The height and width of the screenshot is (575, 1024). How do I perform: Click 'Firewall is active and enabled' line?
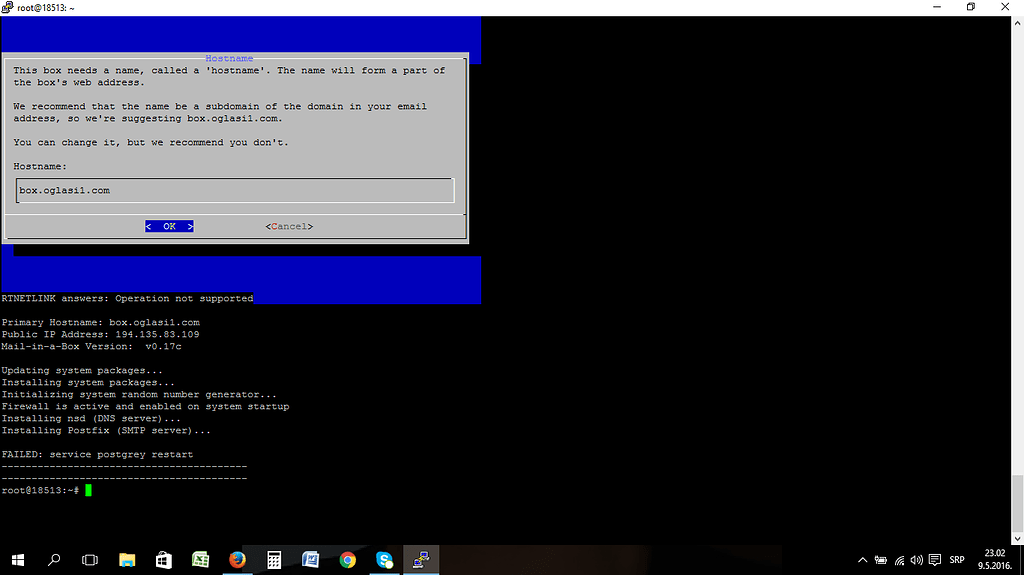(145, 406)
